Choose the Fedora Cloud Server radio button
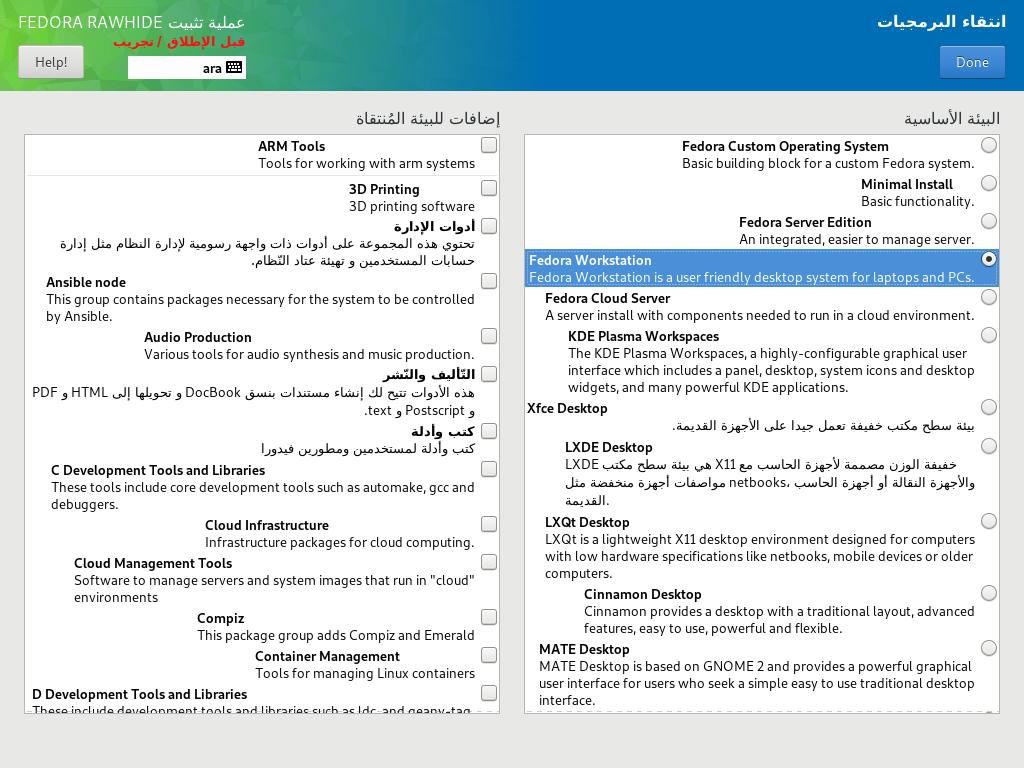This screenshot has height=768, width=1024. click(x=989, y=297)
